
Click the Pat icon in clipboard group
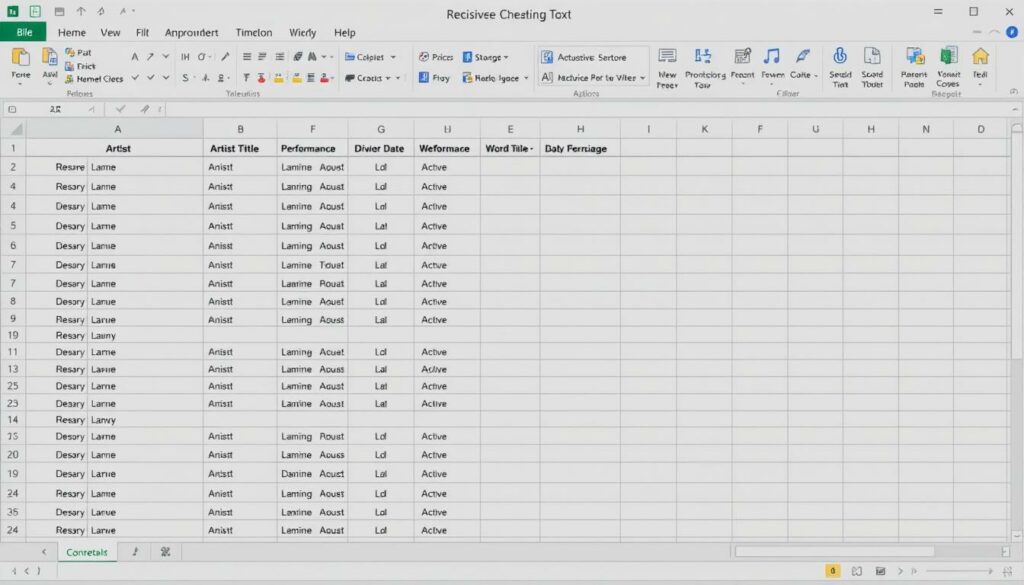pyautogui.click(x=70, y=52)
